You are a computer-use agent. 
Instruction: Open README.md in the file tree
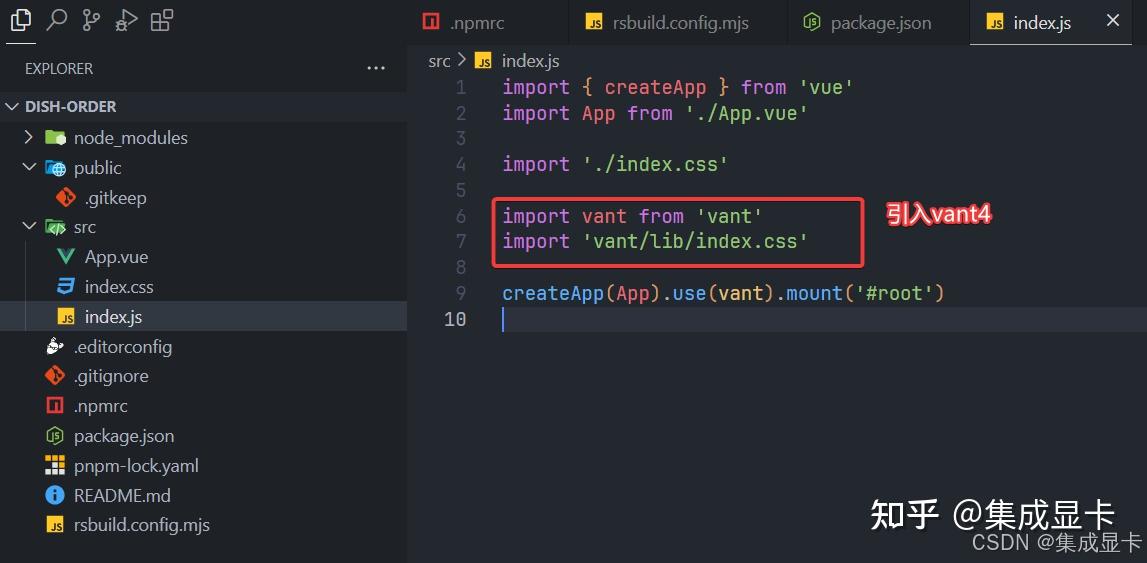121,495
